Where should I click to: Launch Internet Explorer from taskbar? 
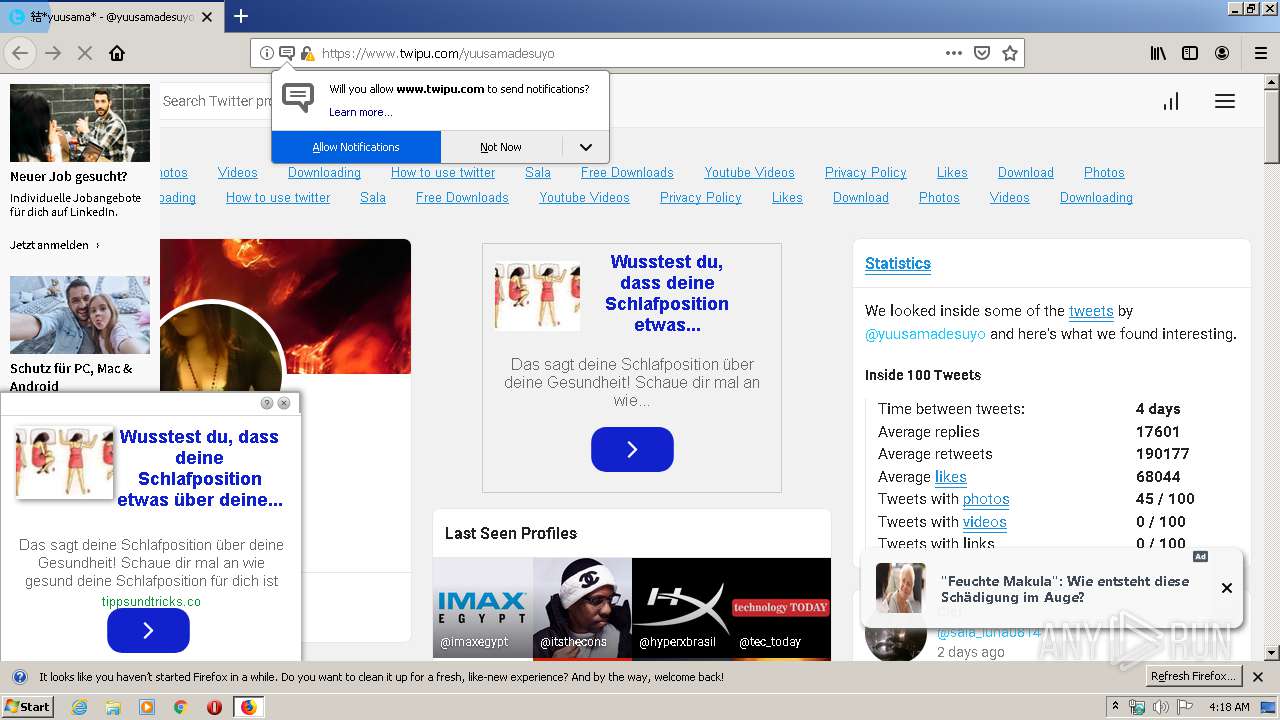coord(79,707)
